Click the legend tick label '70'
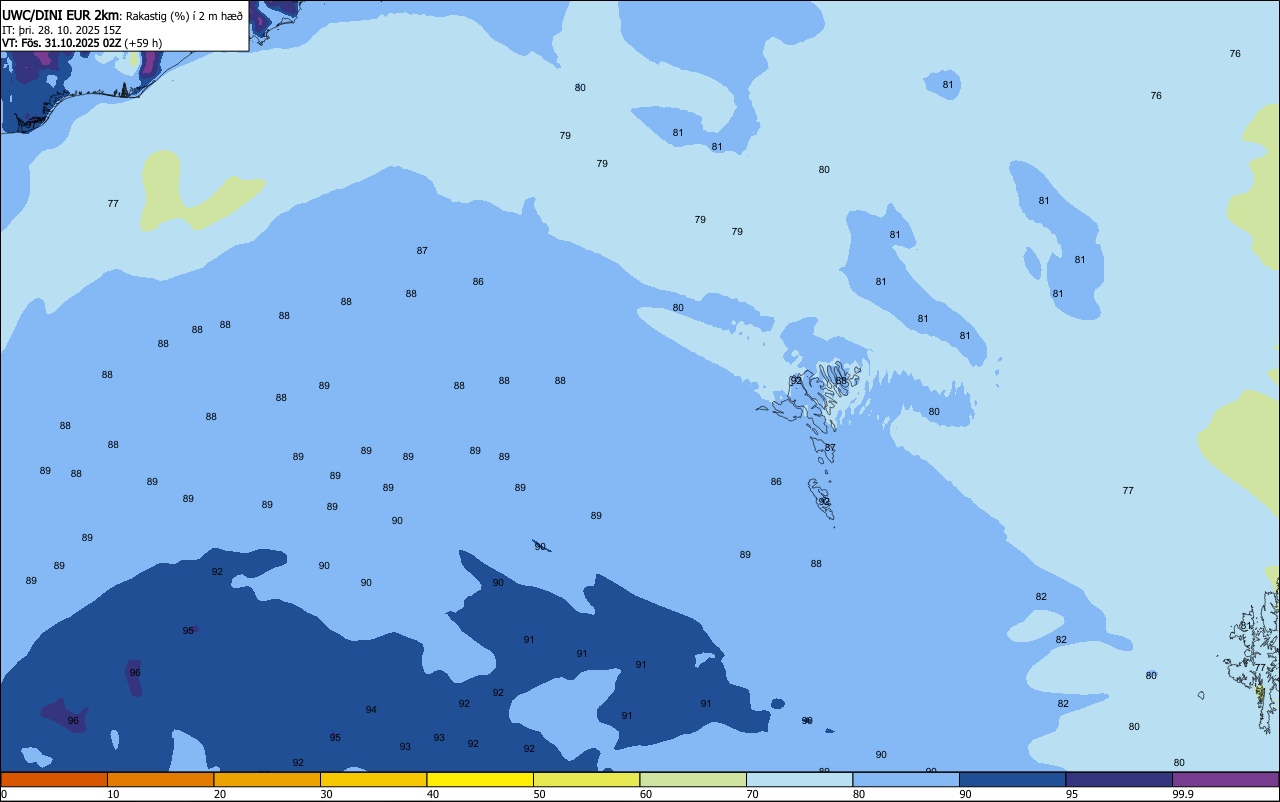Viewport: 1280px width, 802px height. pos(752,794)
